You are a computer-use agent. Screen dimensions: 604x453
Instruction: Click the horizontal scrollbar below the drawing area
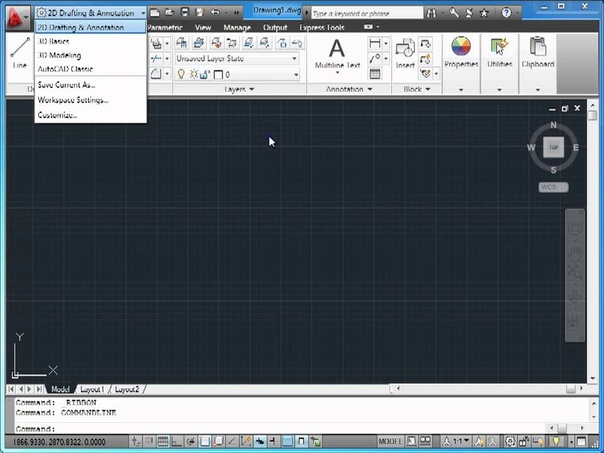pyautogui.click(x=489, y=389)
